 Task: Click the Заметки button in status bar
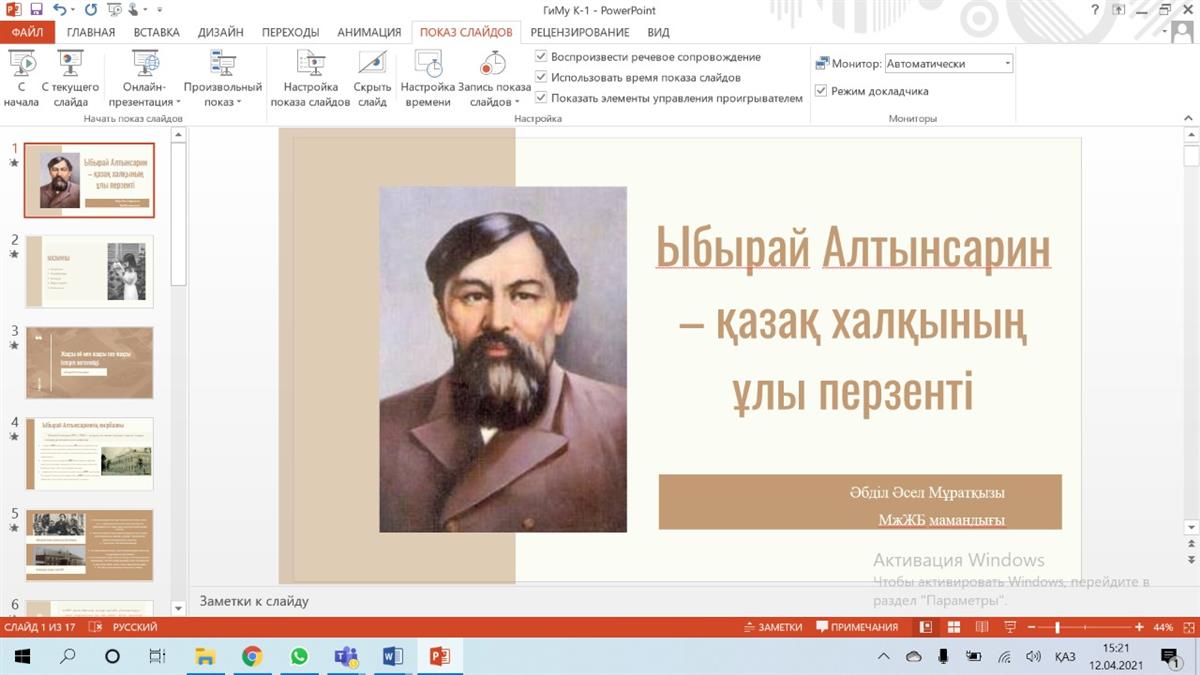(x=773, y=627)
